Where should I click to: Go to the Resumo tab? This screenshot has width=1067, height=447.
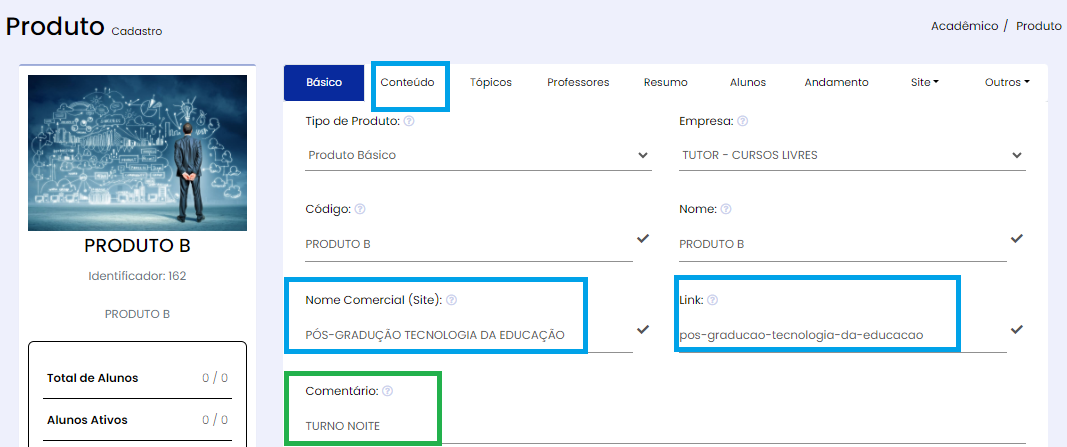pyautogui.click(x=666, y=82)
